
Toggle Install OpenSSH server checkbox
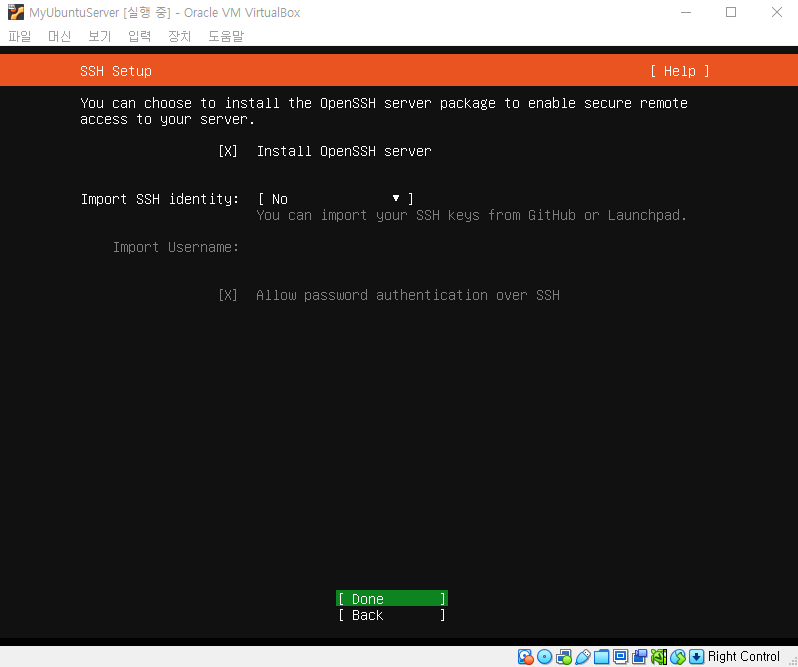coord(227,151)
